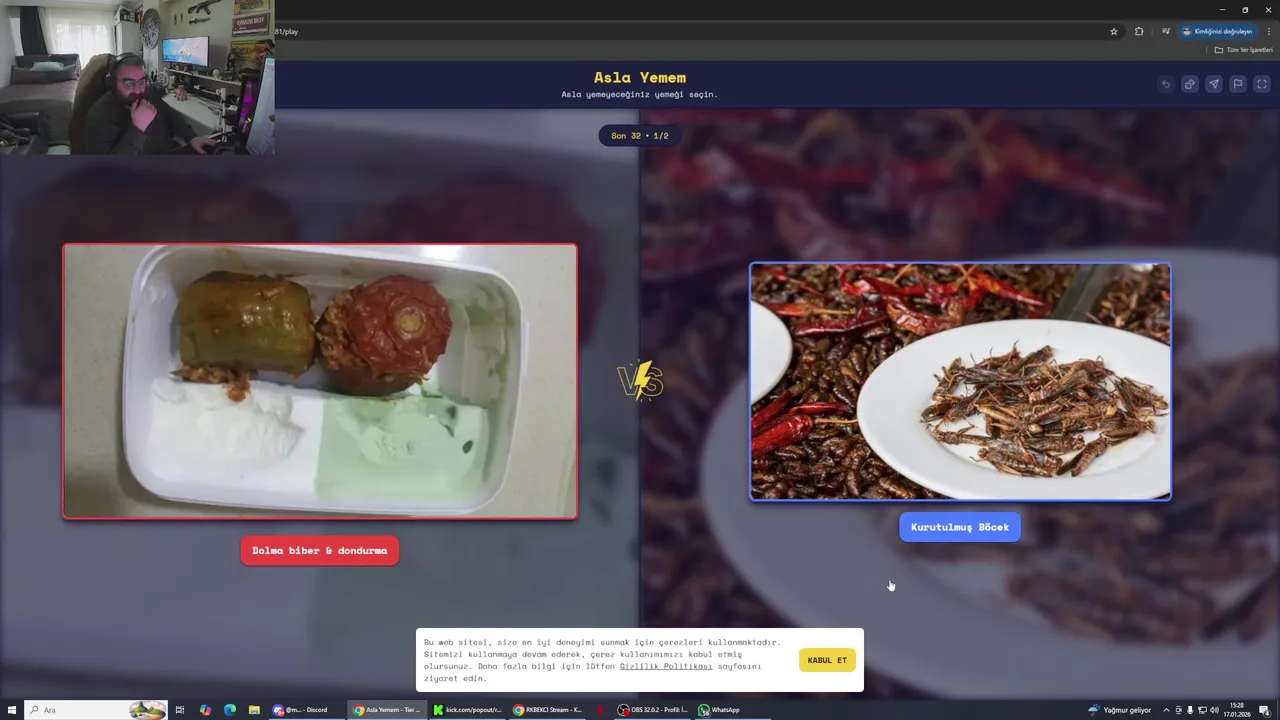Bookmark this page with the star icon
Image resolution: width=1280 pixels, height=720 pixels.
[x=1114, y=31]
